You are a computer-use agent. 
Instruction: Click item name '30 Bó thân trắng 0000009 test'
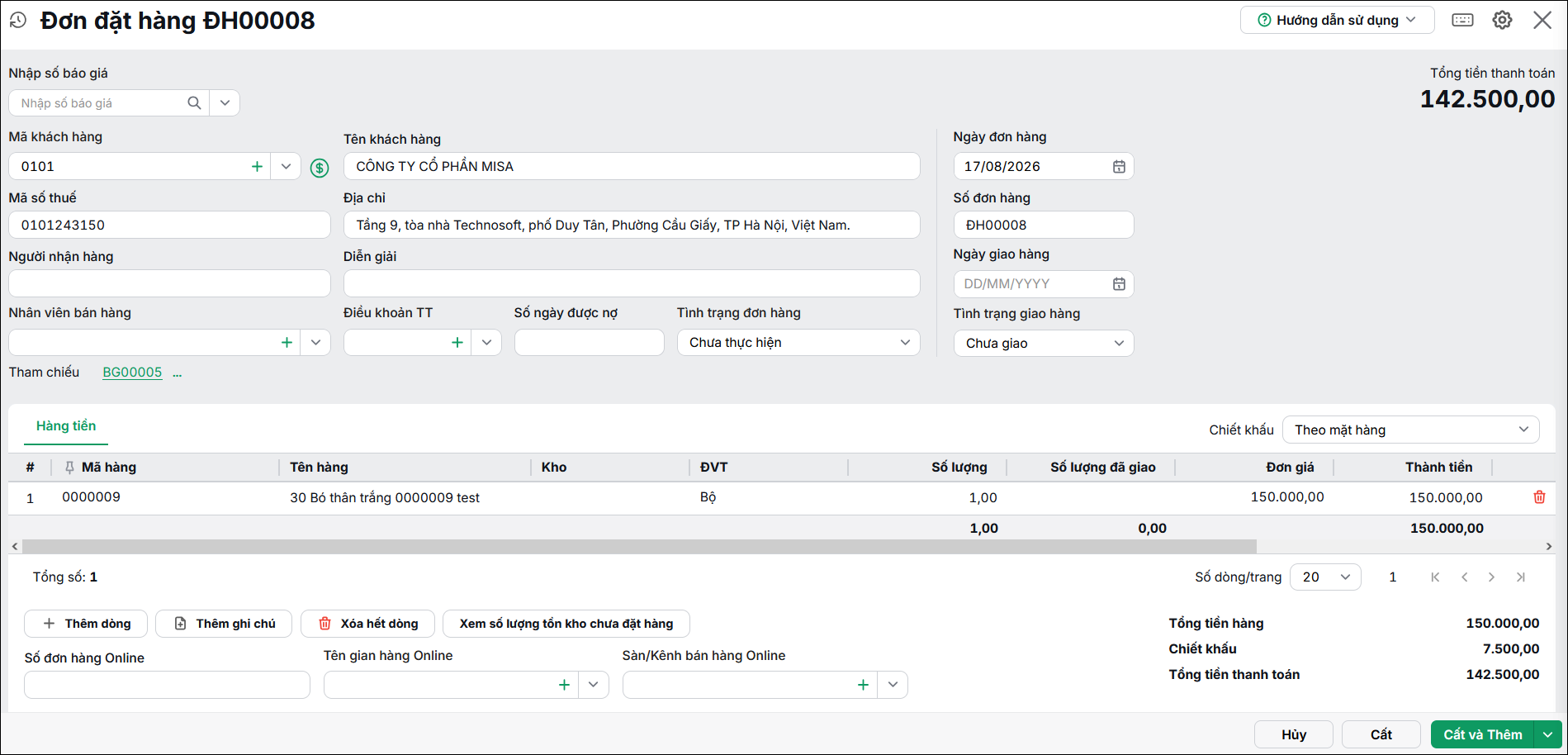coord(385,497)
